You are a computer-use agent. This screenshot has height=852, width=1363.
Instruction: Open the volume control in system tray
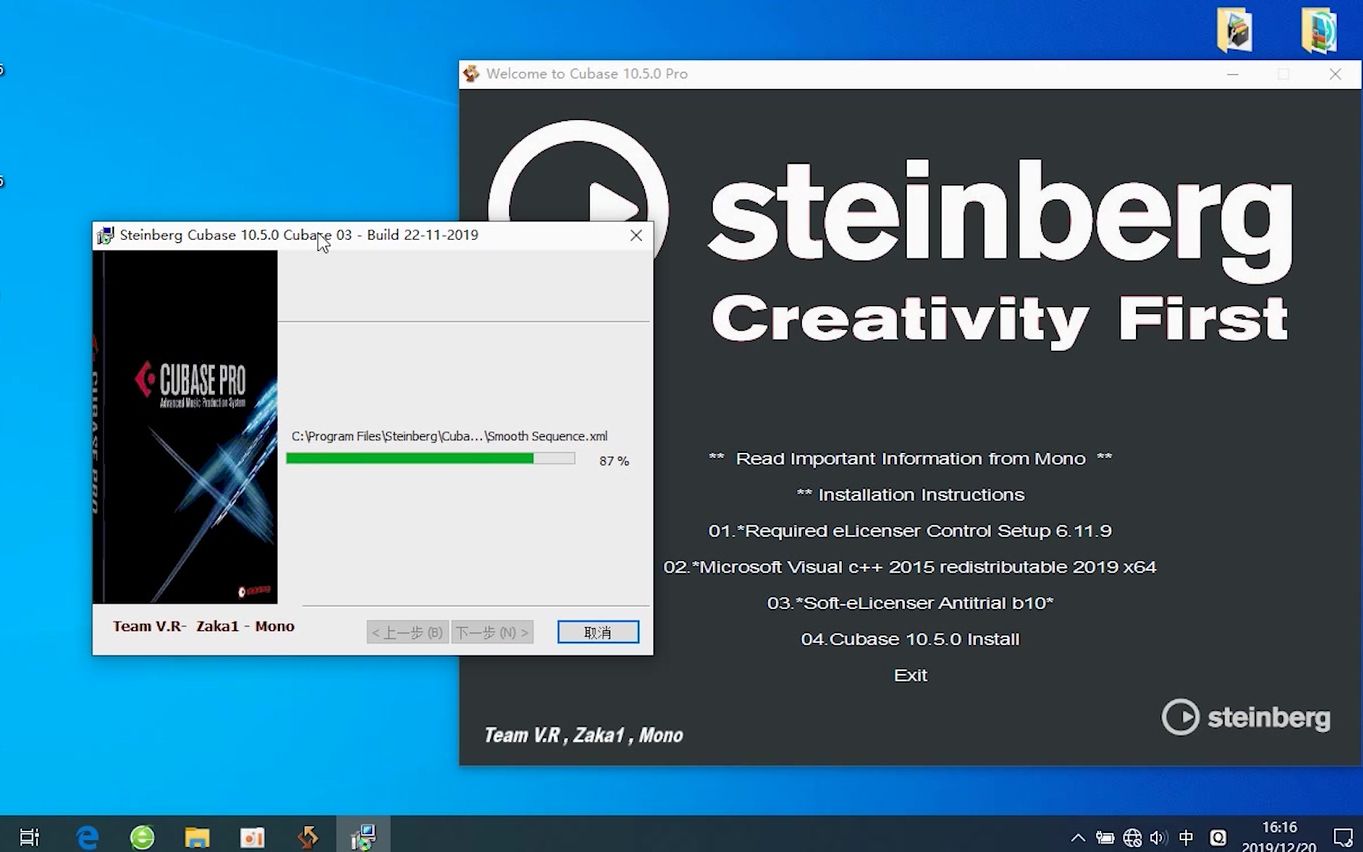(x=1159, y=838)
